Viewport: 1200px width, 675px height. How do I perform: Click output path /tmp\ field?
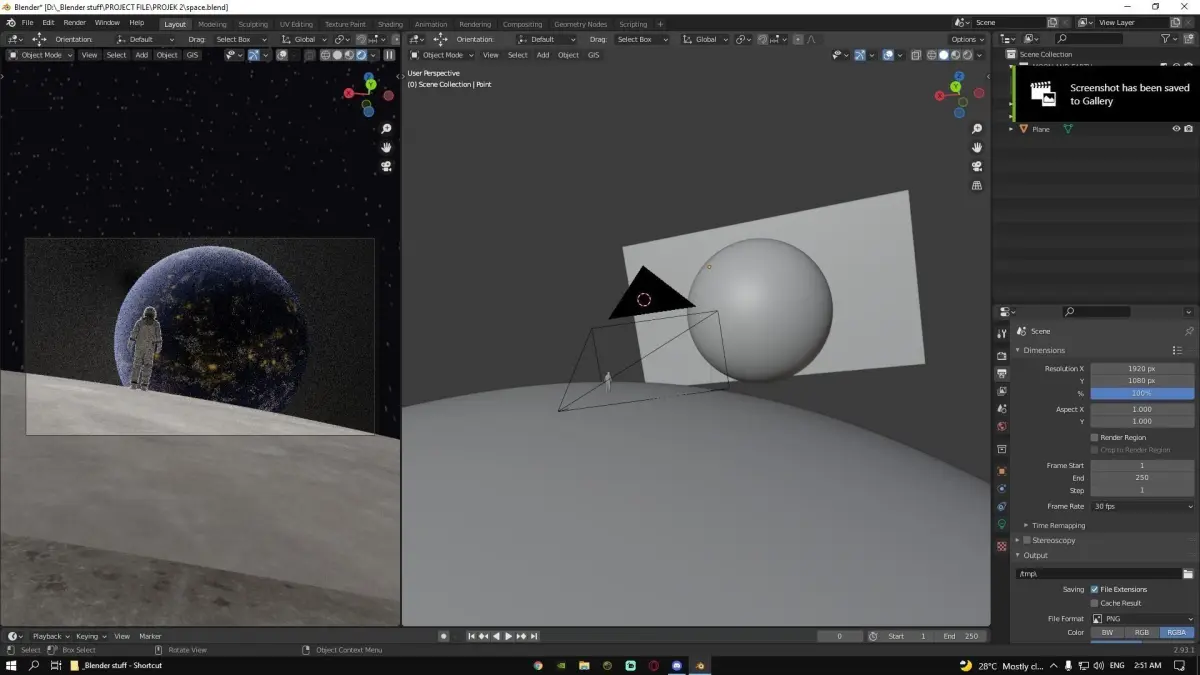point(1098,574)
